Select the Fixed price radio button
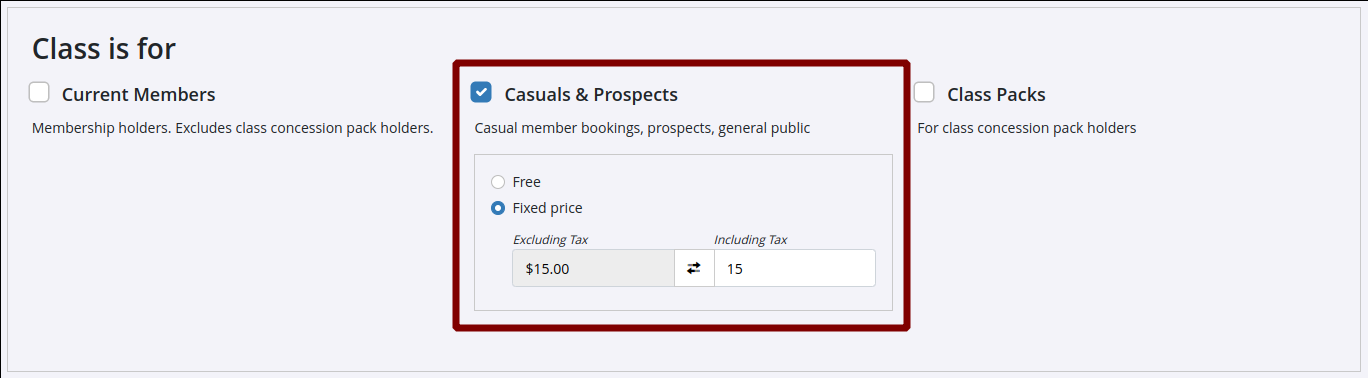 click(x=498, y=208)
